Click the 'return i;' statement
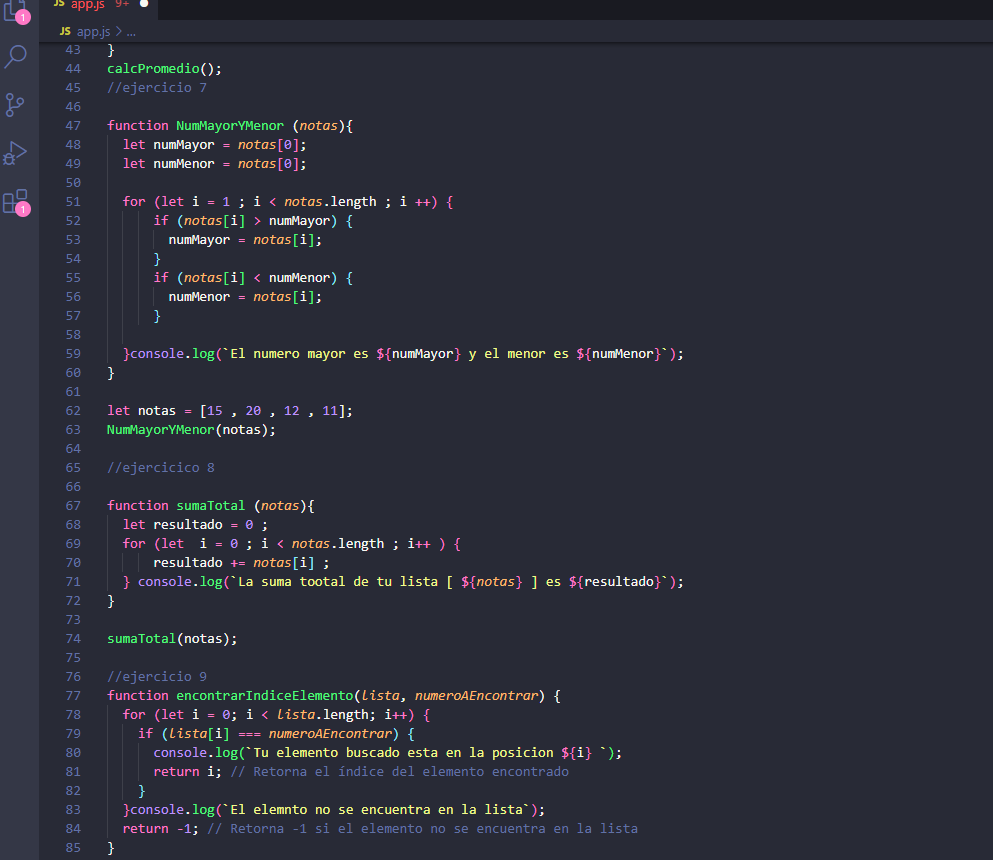This screenshot has width=993, height=860. click(x=187, y=771)
